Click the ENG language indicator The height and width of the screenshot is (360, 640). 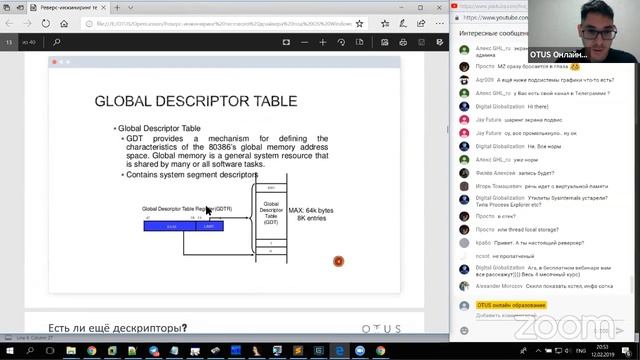tap(580, 351)
